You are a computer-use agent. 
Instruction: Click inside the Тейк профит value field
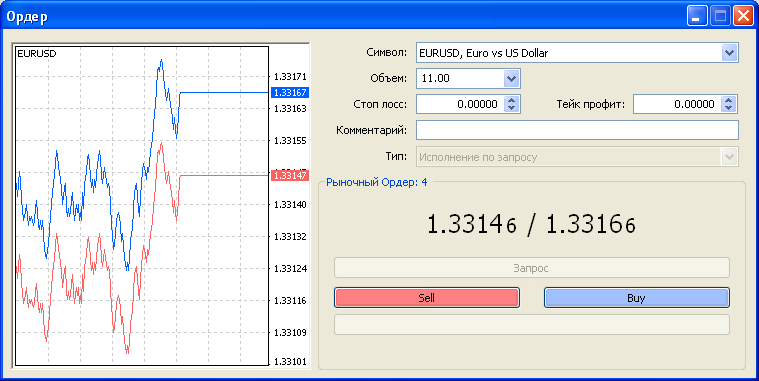[x=677, y=104]
